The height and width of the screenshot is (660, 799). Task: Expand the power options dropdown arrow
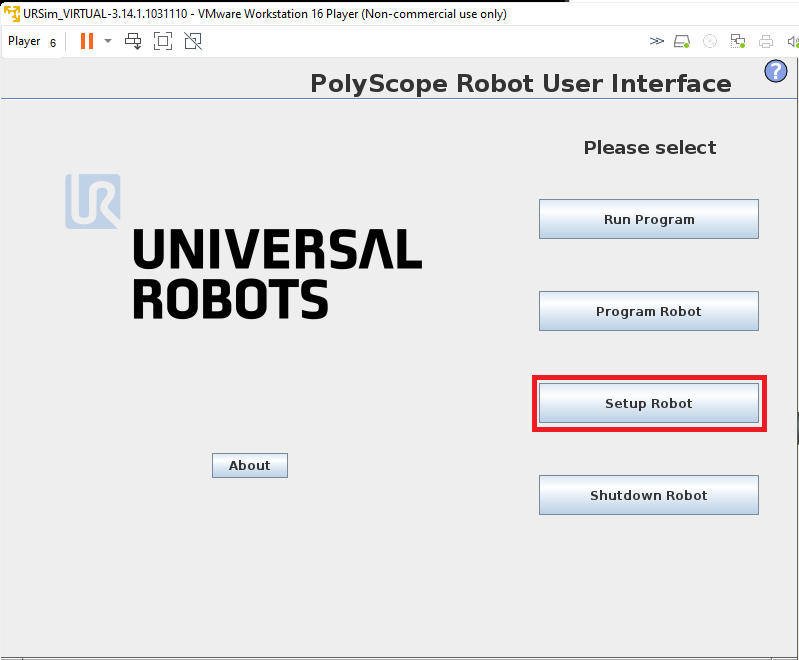tap(108, 41)
